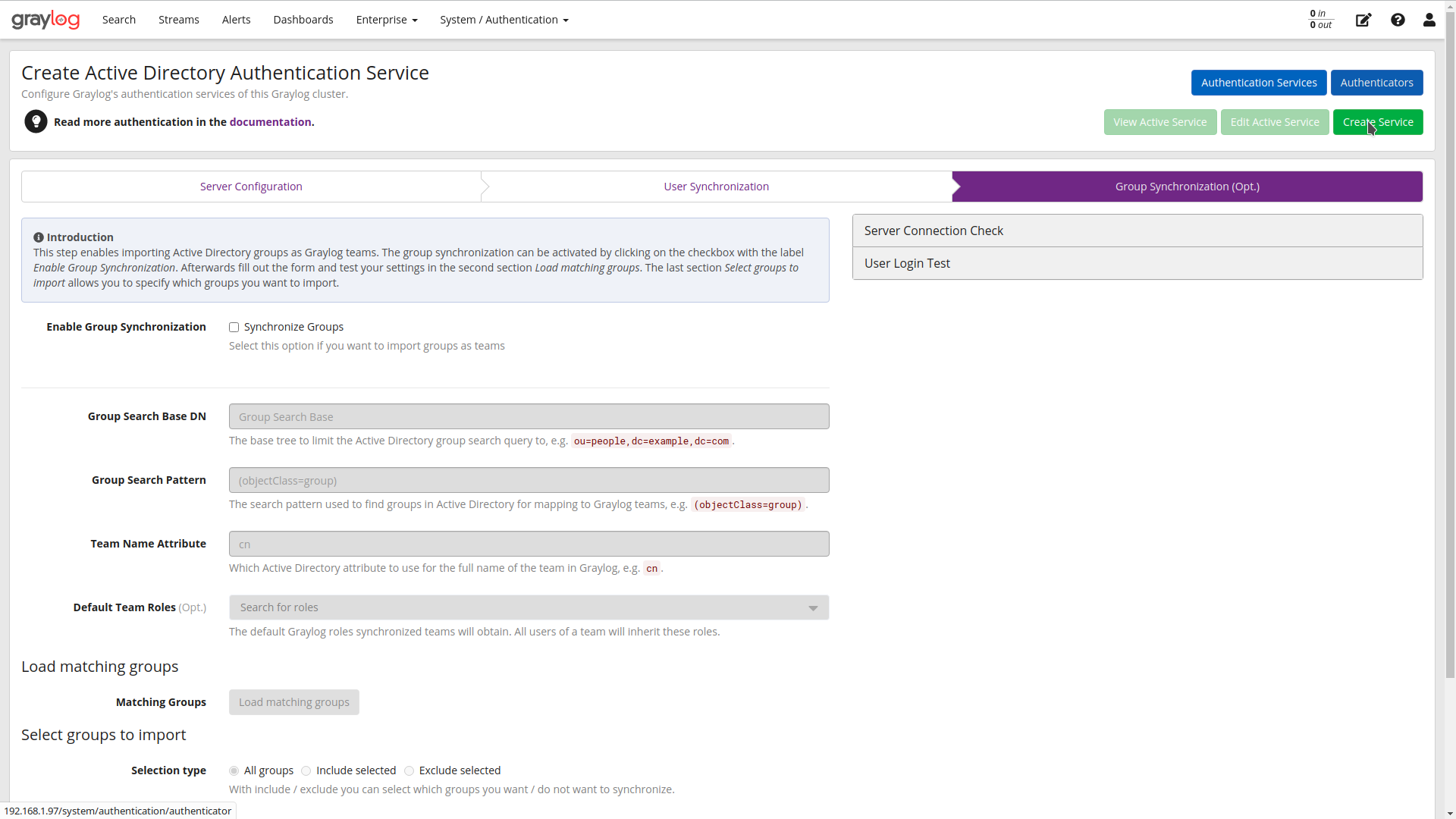Click the help question mark icon
This screenshot has height=819, width=1456.
pos(1398,20)
